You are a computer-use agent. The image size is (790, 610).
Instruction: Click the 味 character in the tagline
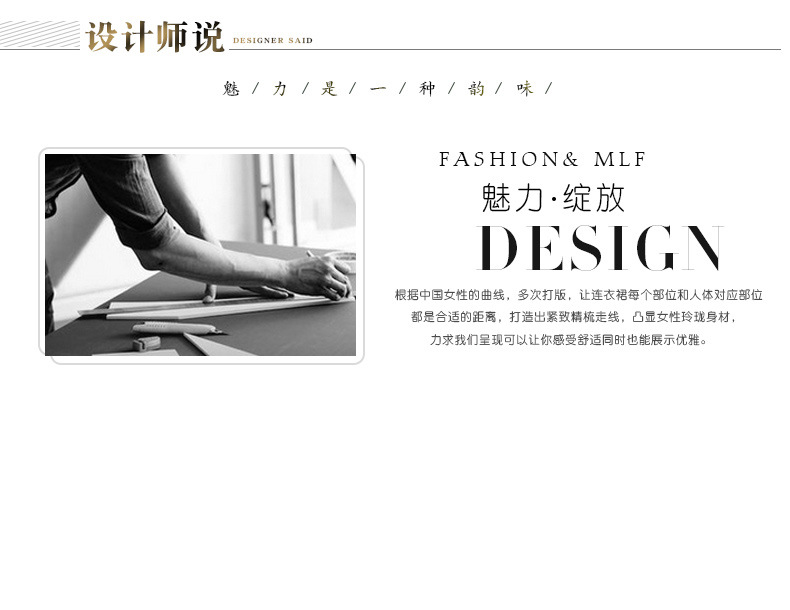point(524,89)
